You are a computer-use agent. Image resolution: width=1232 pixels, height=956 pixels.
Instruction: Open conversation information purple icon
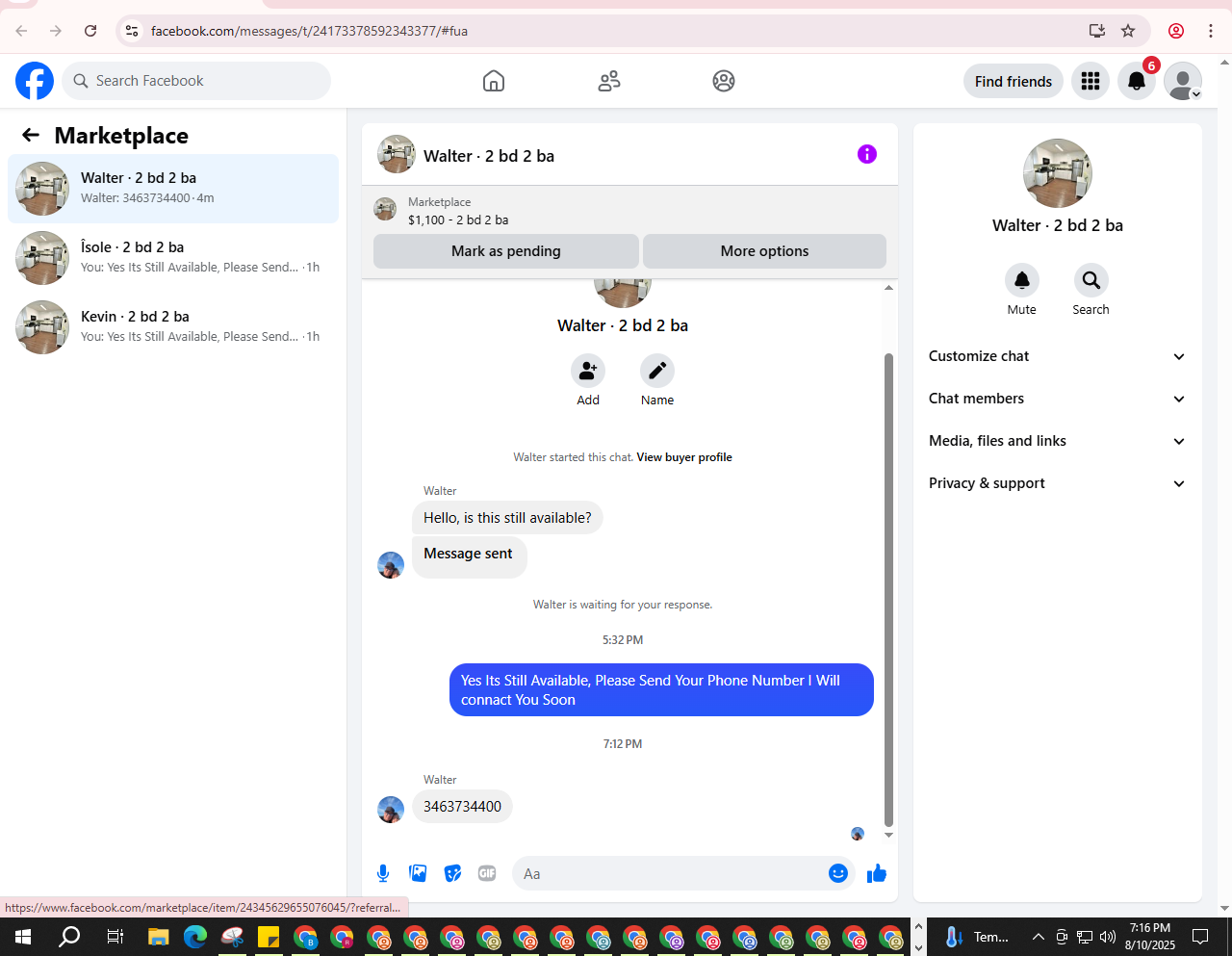(867, 154)
